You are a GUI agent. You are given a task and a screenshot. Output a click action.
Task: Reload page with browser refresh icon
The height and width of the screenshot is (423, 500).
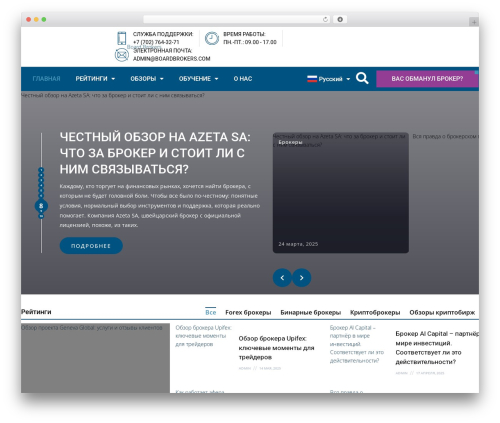click(325, 20)
